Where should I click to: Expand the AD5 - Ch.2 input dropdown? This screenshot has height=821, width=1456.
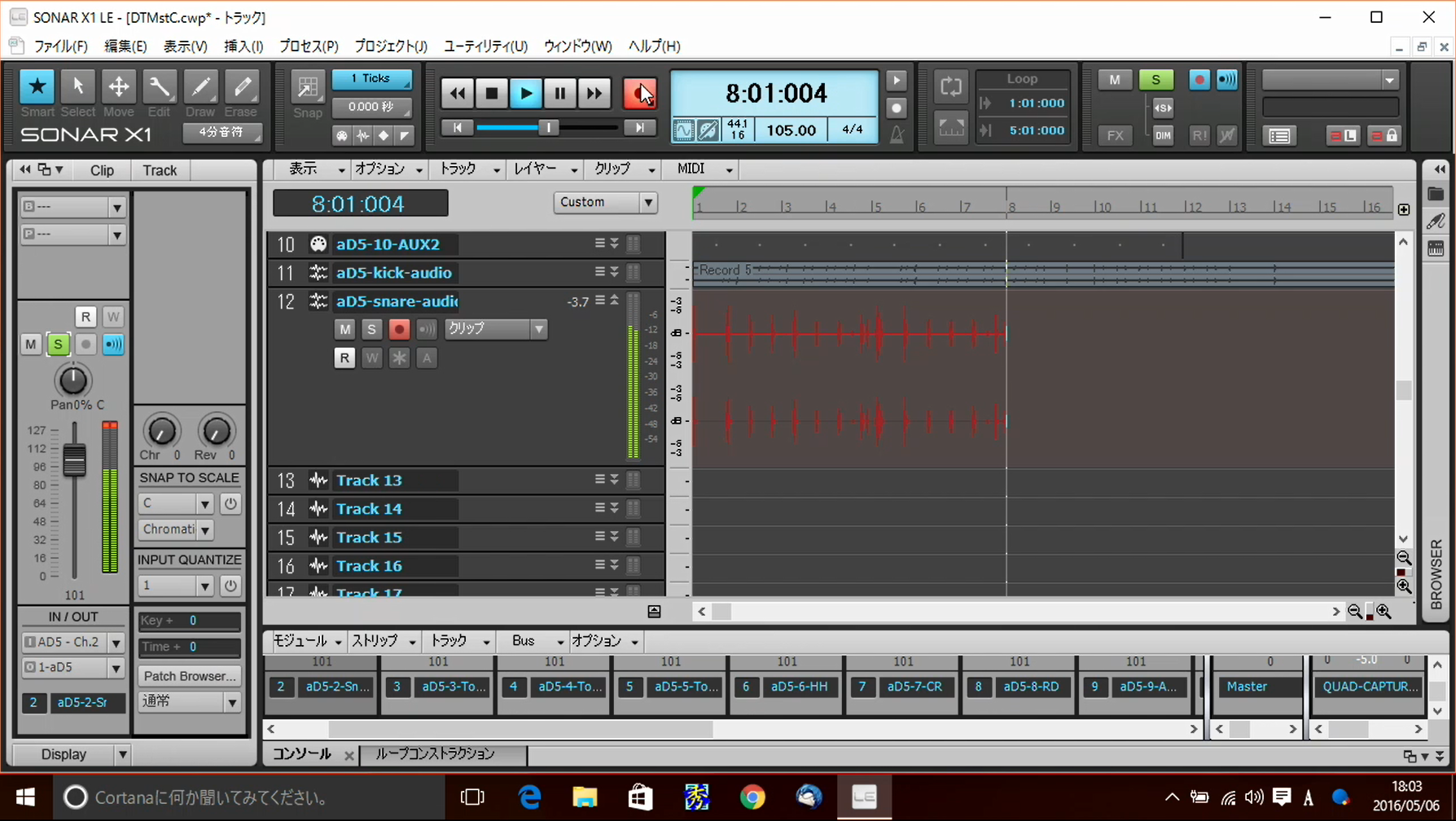116,643
